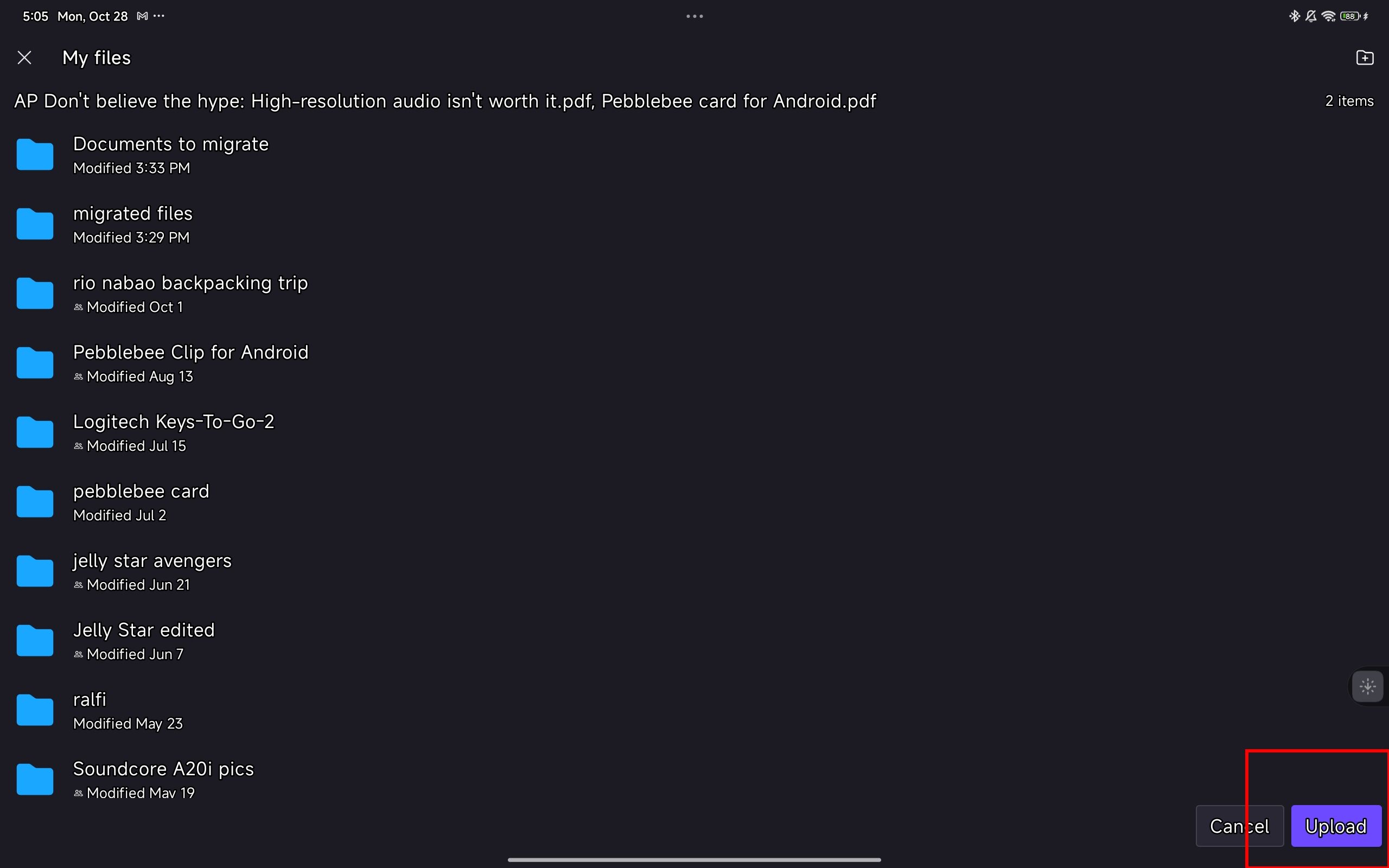The height and width of the screenshot is (868, 1389).
Task: Open the Jelly Star edited folder
Action: click(x=143, y=640)
